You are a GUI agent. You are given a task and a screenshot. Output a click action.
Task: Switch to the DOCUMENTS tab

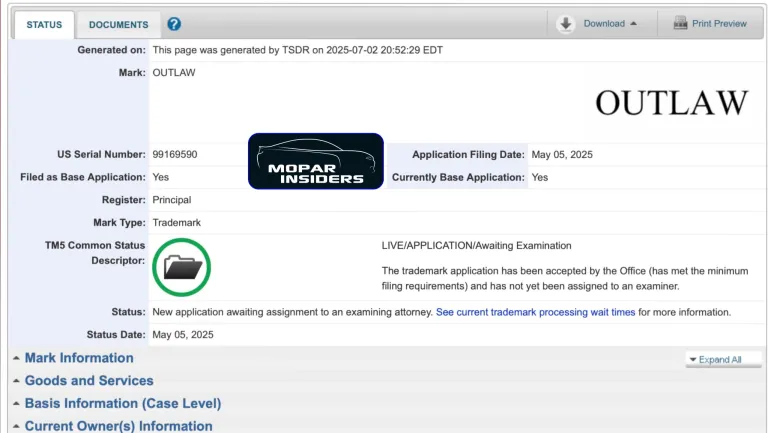pyautogui.click(x=118, y=24)
